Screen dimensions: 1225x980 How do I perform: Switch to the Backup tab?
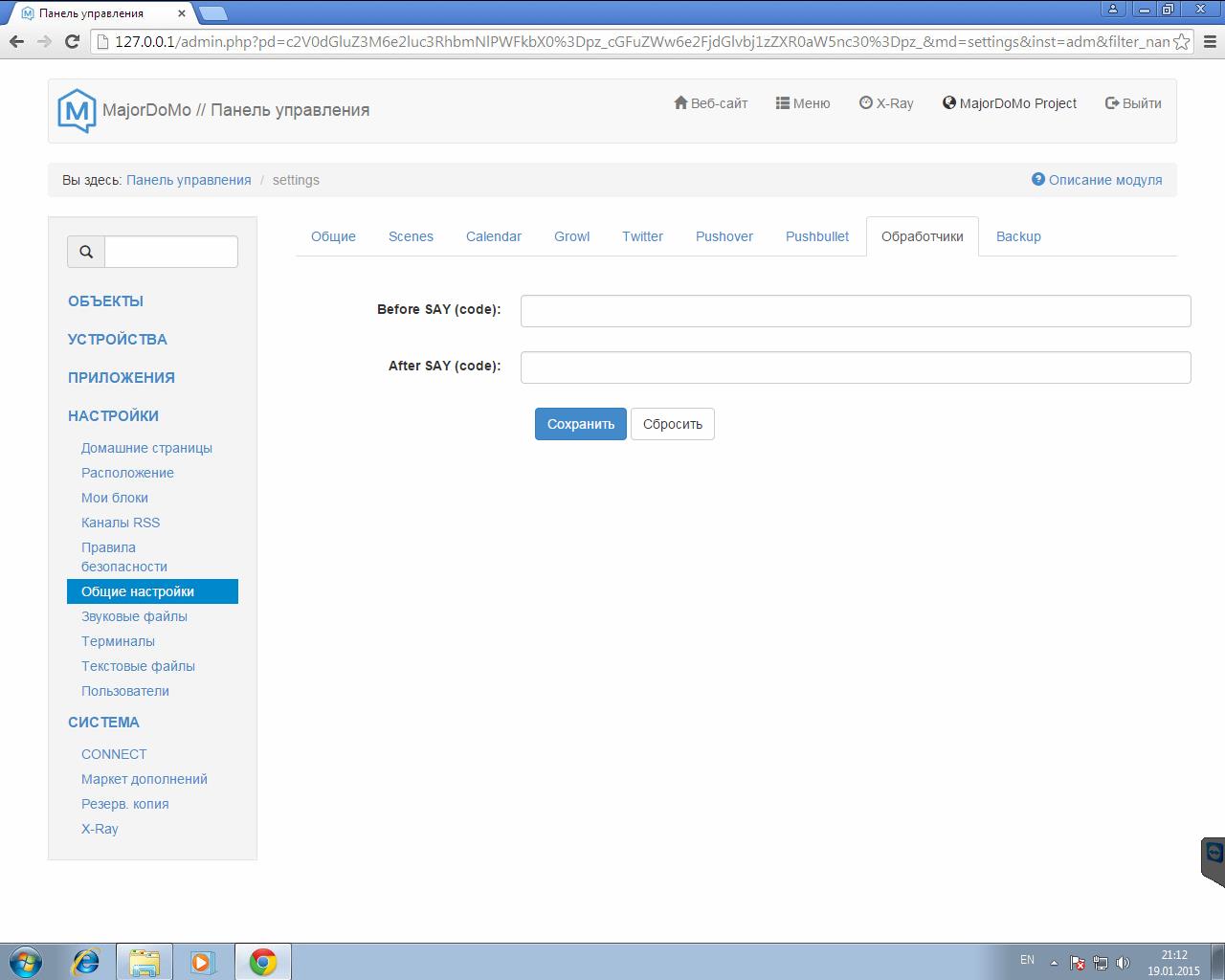coord(1018,236)
